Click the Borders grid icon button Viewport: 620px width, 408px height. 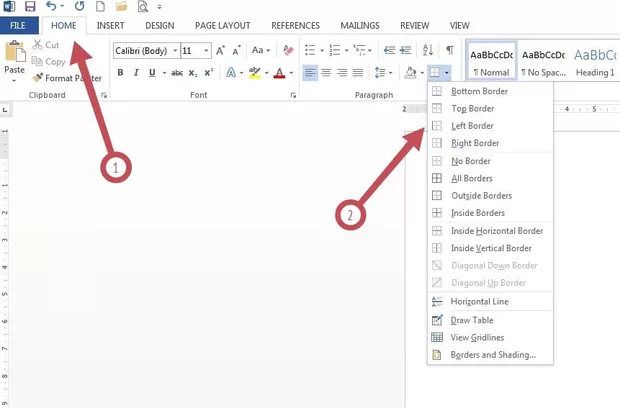coord(435,73)
